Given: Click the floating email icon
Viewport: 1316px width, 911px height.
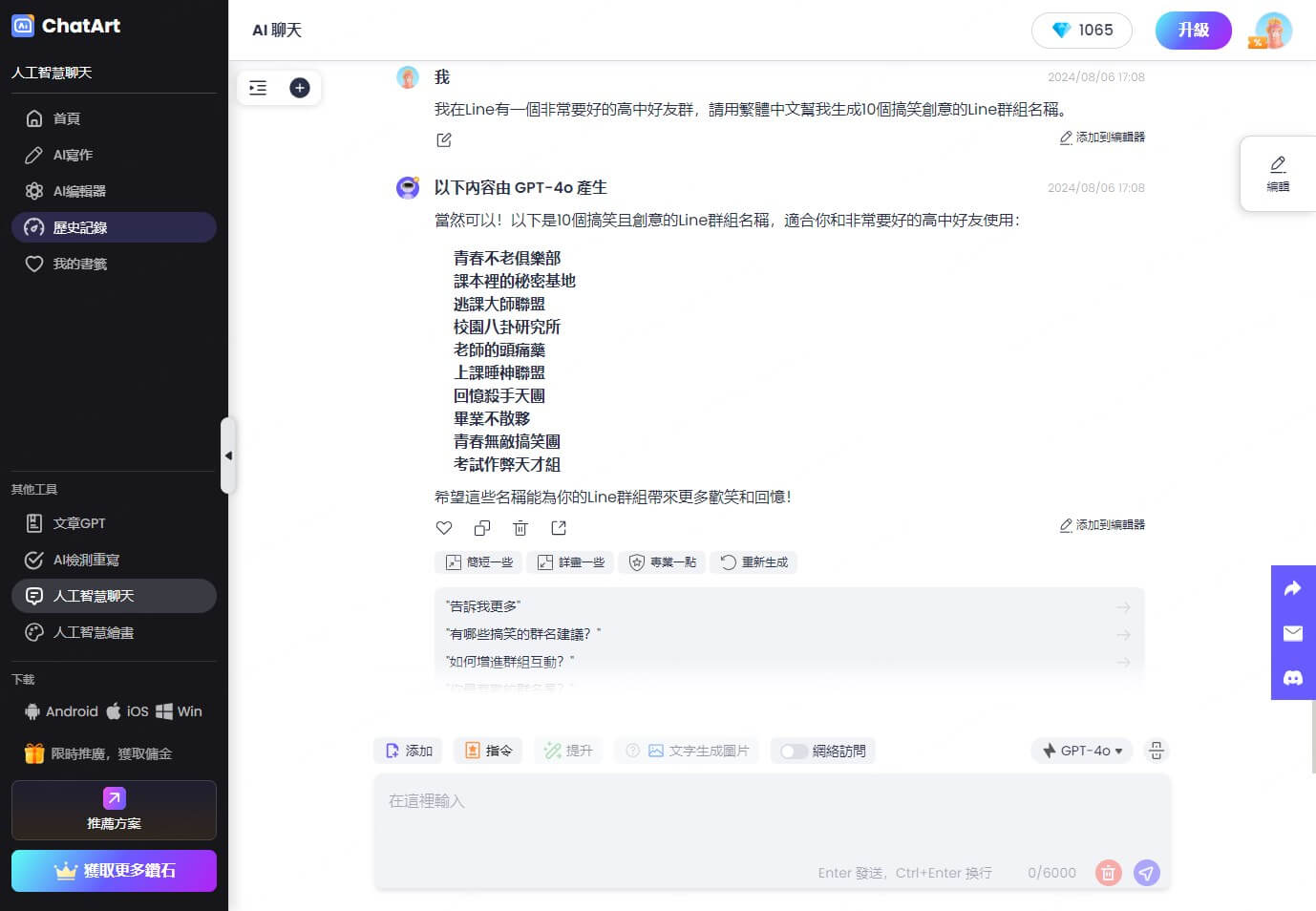Looking at the screenshot, I should point(1293,633).
